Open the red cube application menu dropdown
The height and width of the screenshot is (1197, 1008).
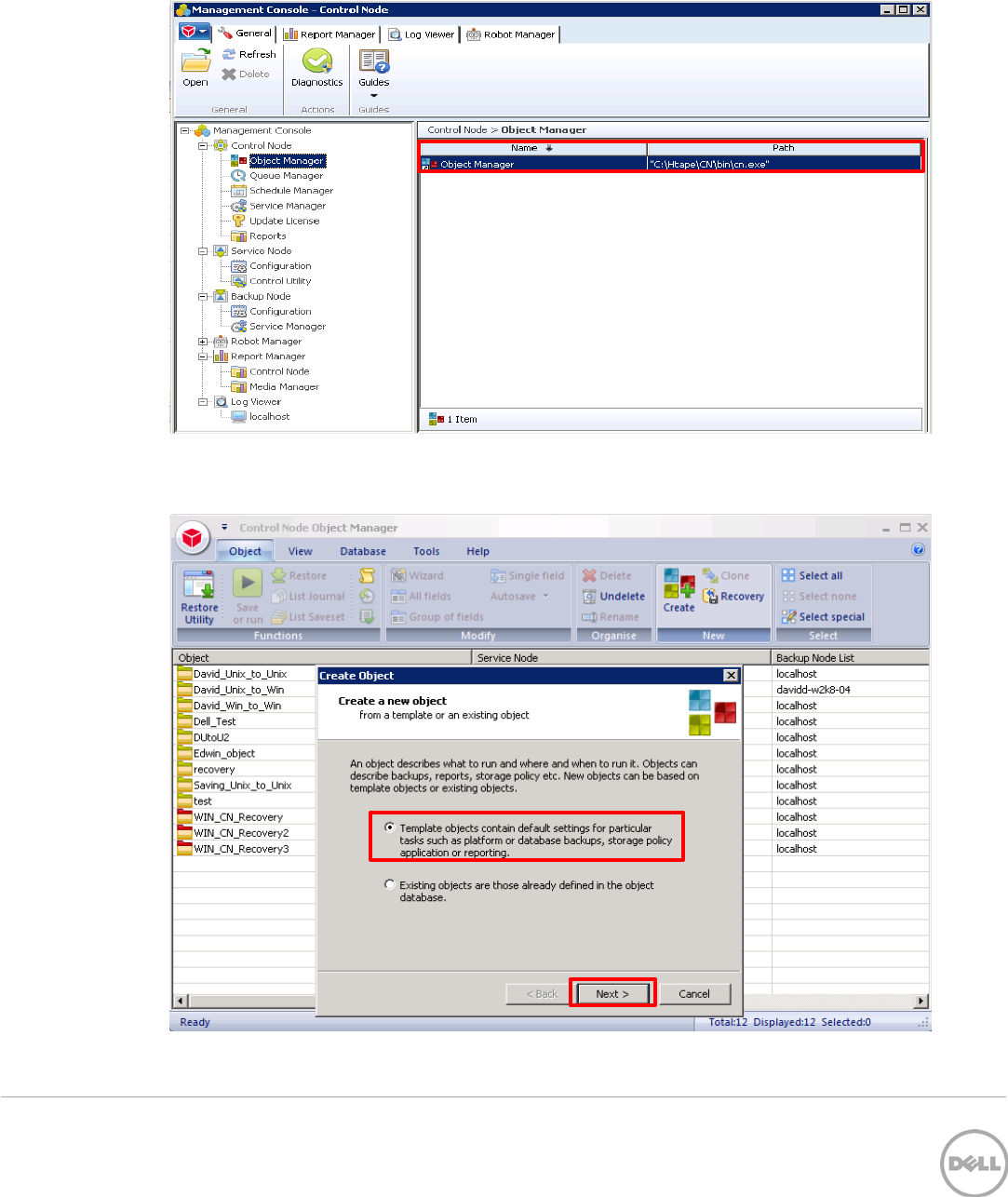pyautogui.click(x=195, y=32)
